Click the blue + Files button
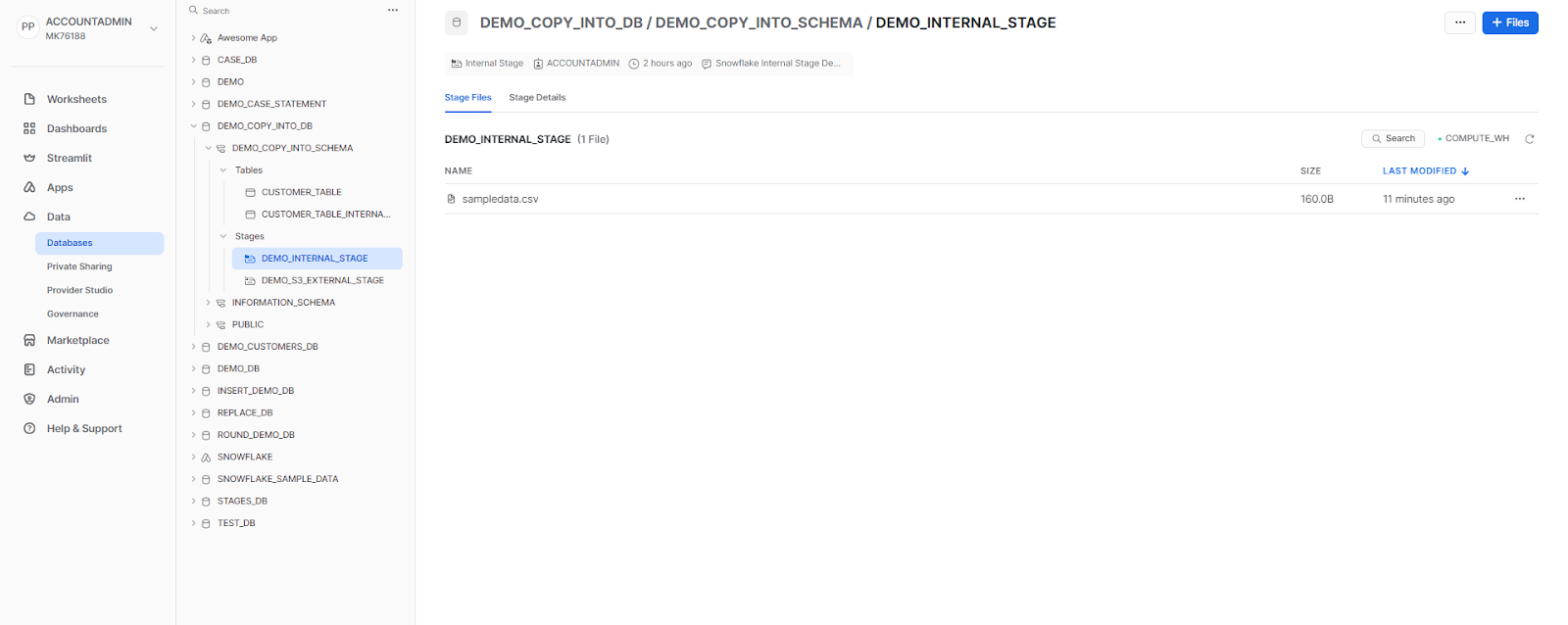This screenshot has height=625, width=1568. [1509, 22]
